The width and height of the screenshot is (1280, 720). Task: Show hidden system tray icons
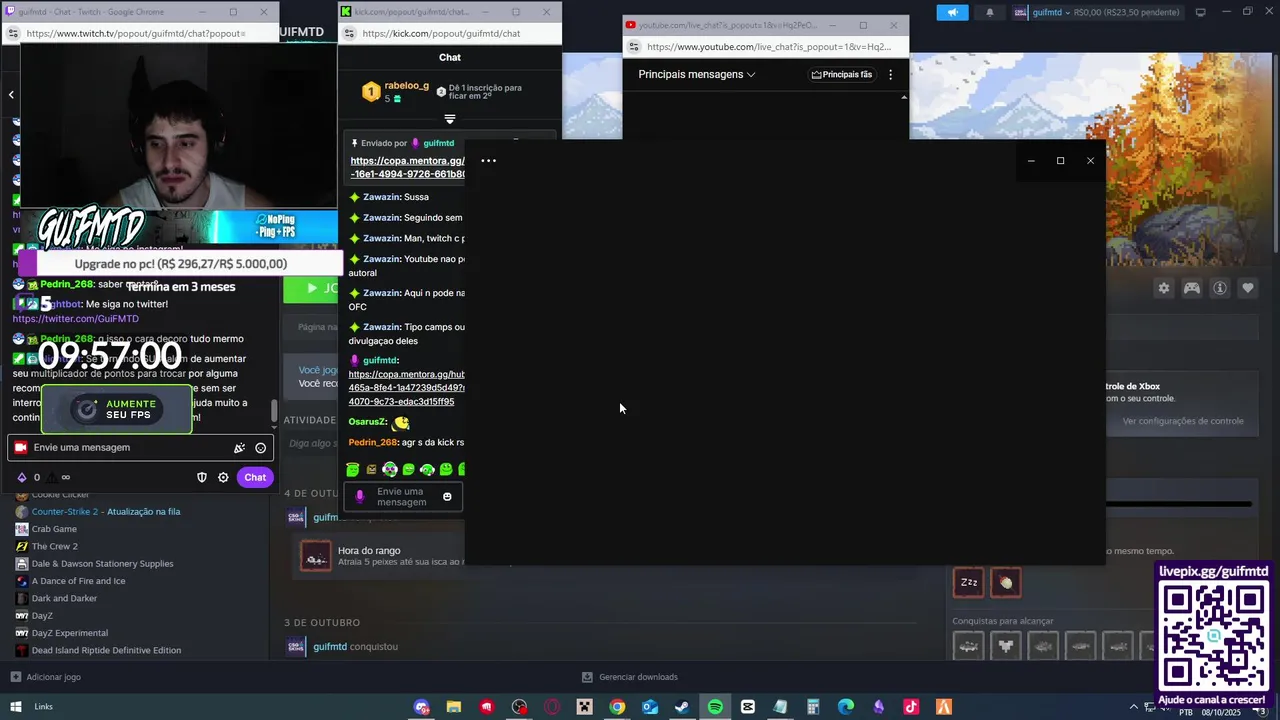[1134, 706]
